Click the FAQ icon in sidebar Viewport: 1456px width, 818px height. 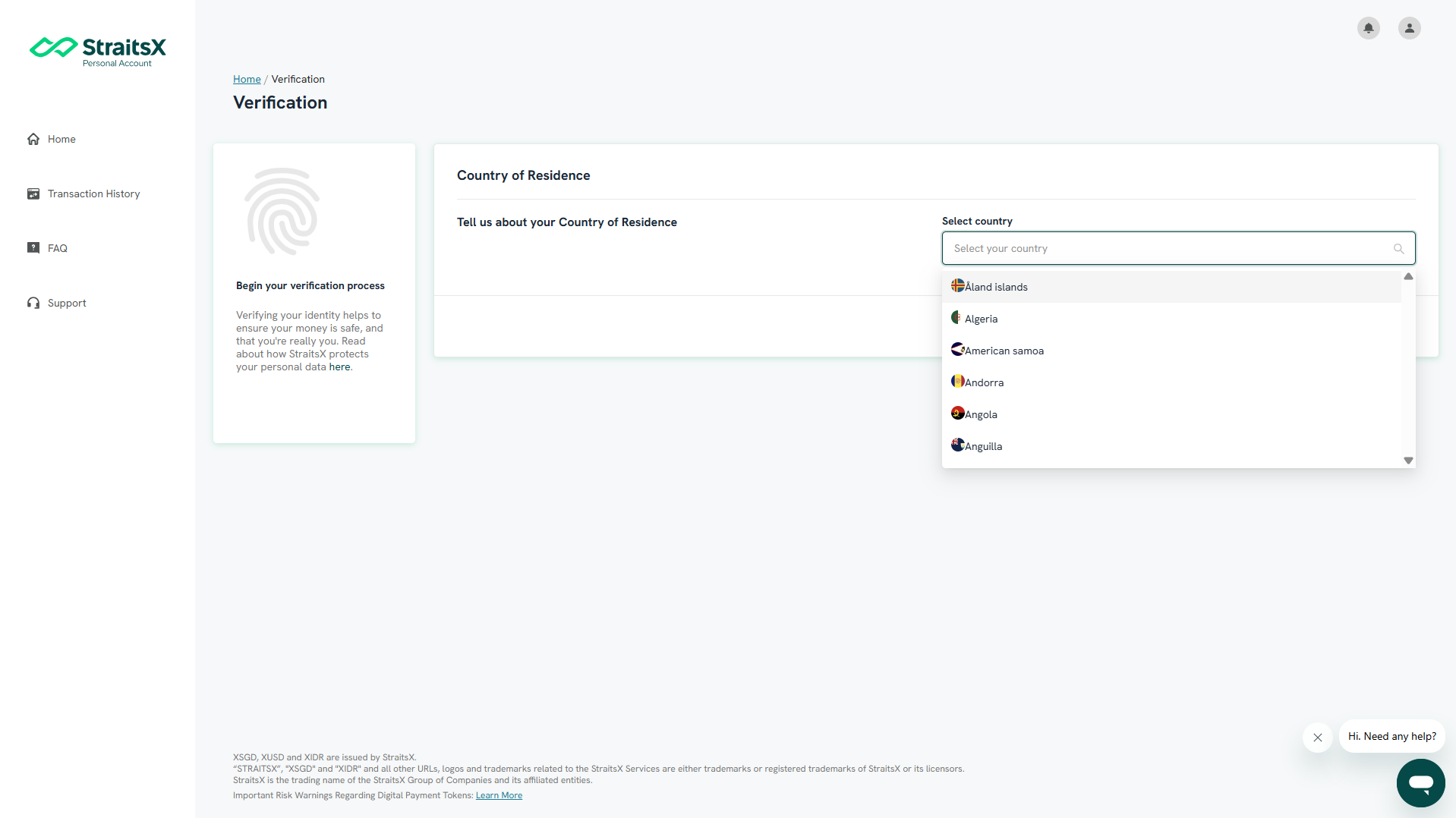[33, 248]
